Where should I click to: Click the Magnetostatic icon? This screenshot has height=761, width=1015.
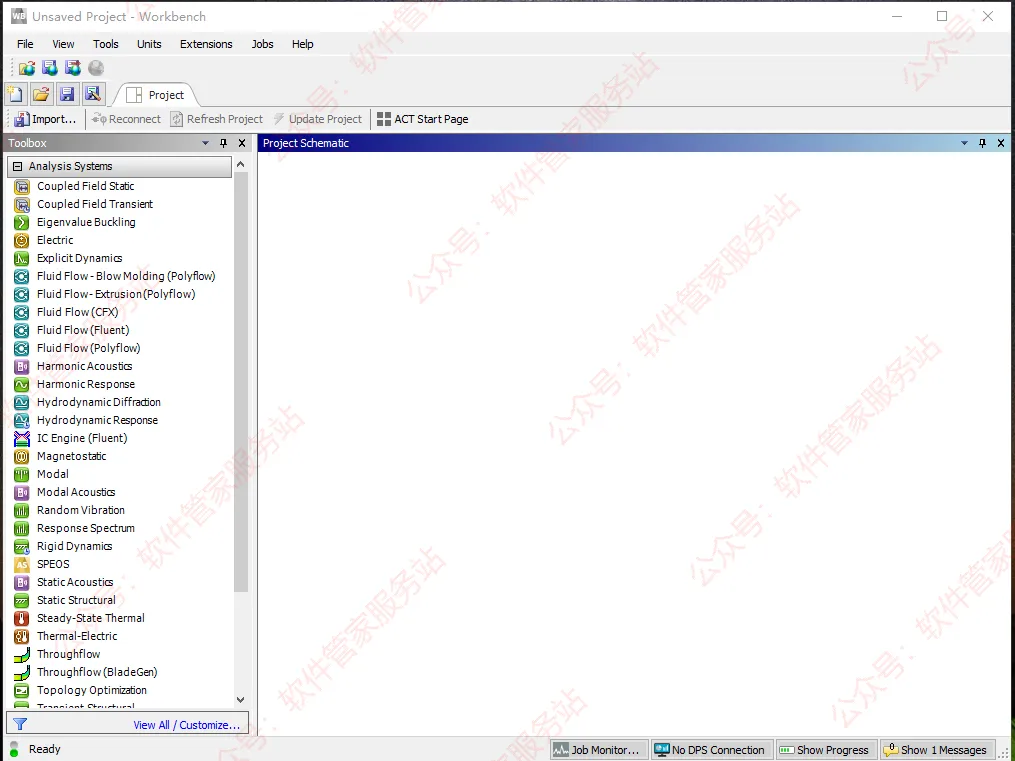[x=21, y=457]
